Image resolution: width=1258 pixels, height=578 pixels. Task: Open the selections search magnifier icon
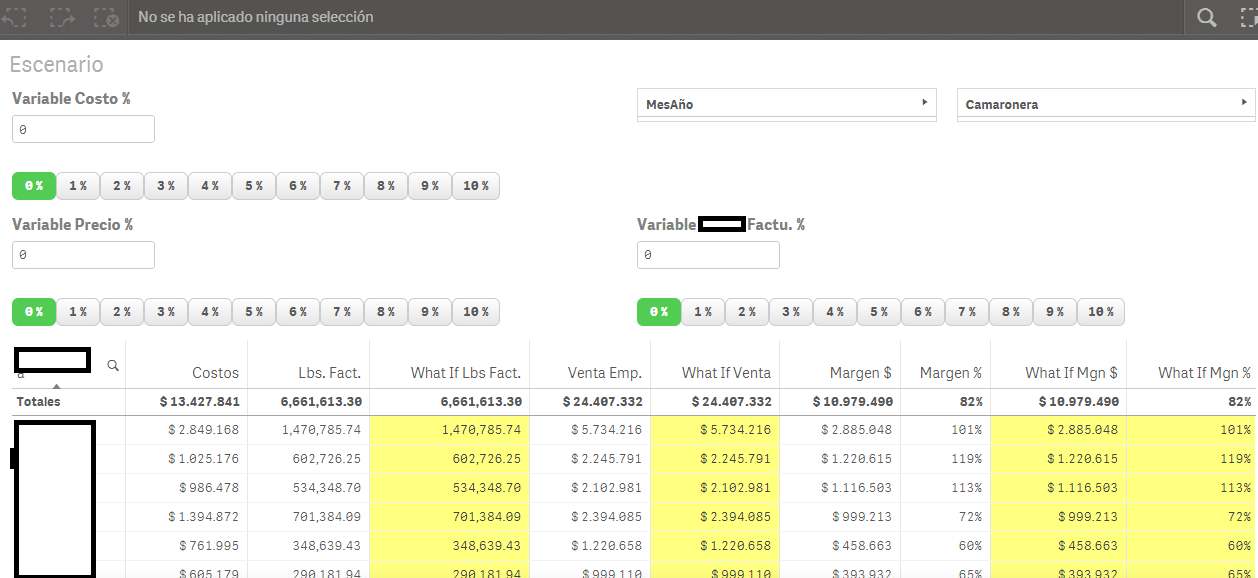[x=1207, y=17]
